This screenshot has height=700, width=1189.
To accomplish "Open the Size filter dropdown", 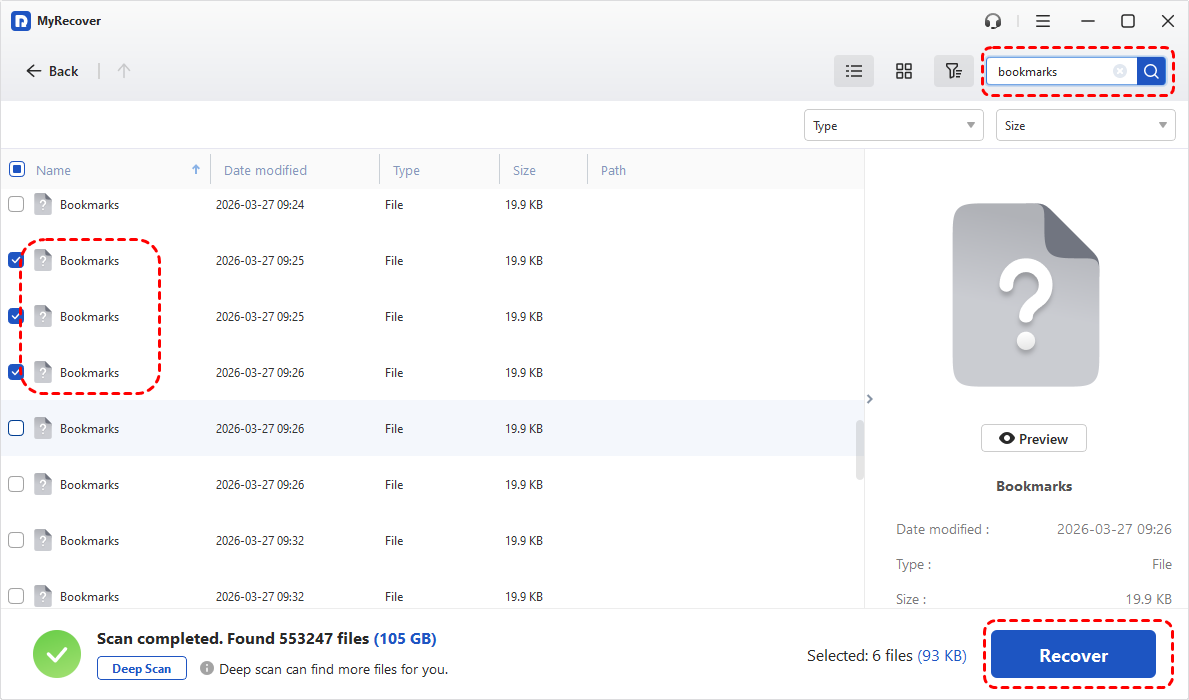I will tap(1084, 125).
